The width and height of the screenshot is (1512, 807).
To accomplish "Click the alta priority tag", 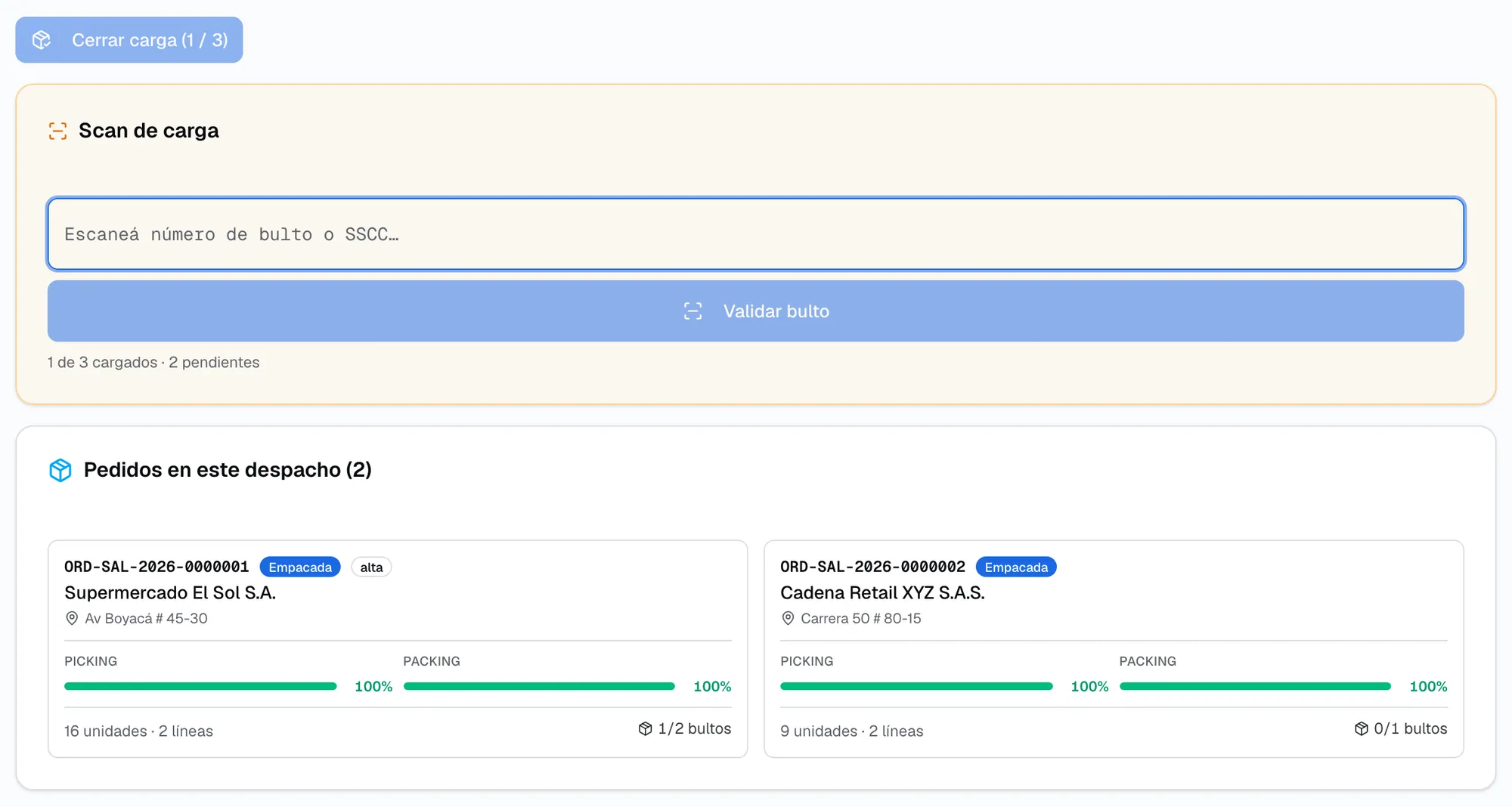I will (x=371, y=567).
